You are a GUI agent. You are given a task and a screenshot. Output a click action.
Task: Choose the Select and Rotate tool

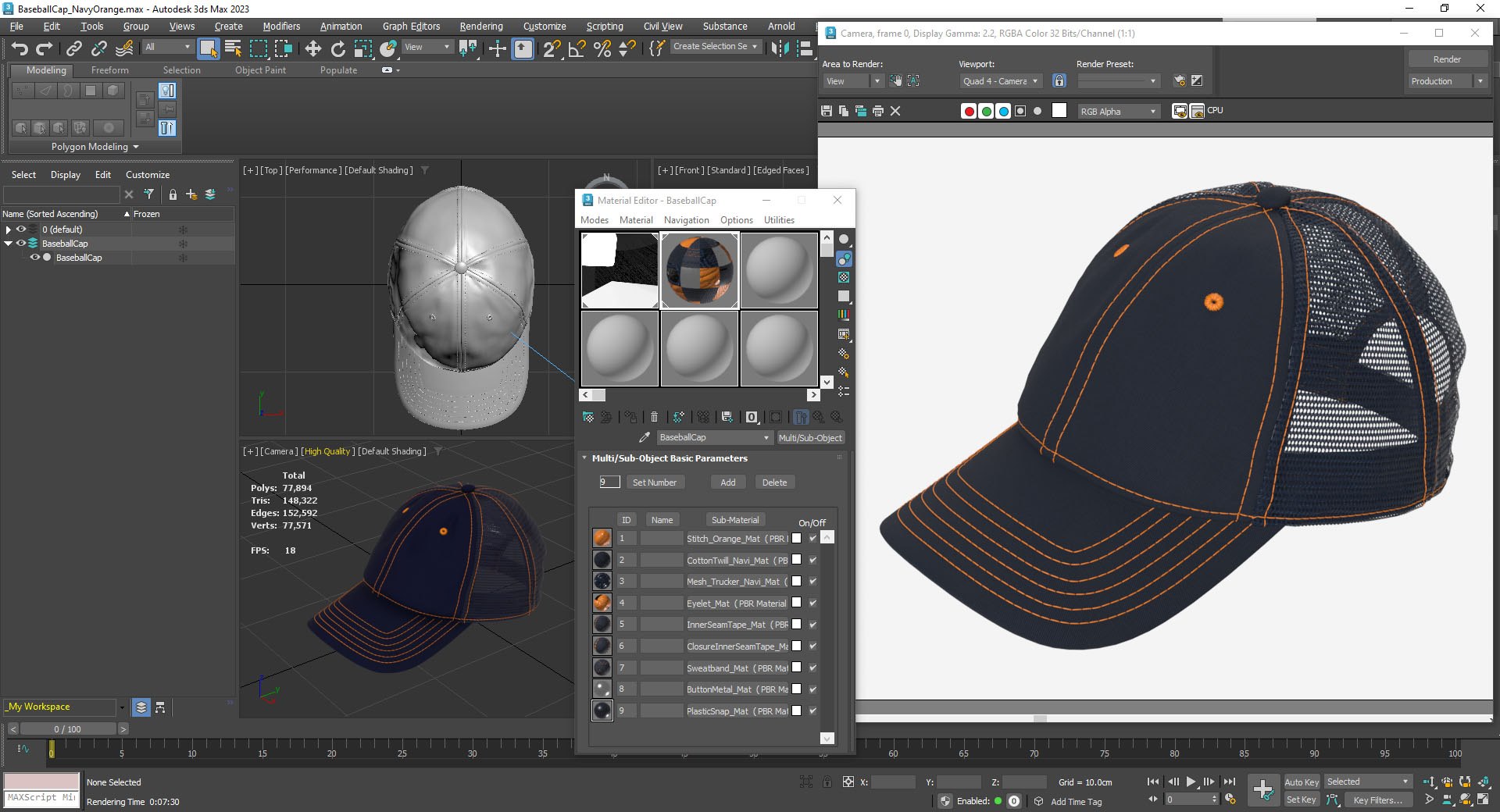point(337,48)
